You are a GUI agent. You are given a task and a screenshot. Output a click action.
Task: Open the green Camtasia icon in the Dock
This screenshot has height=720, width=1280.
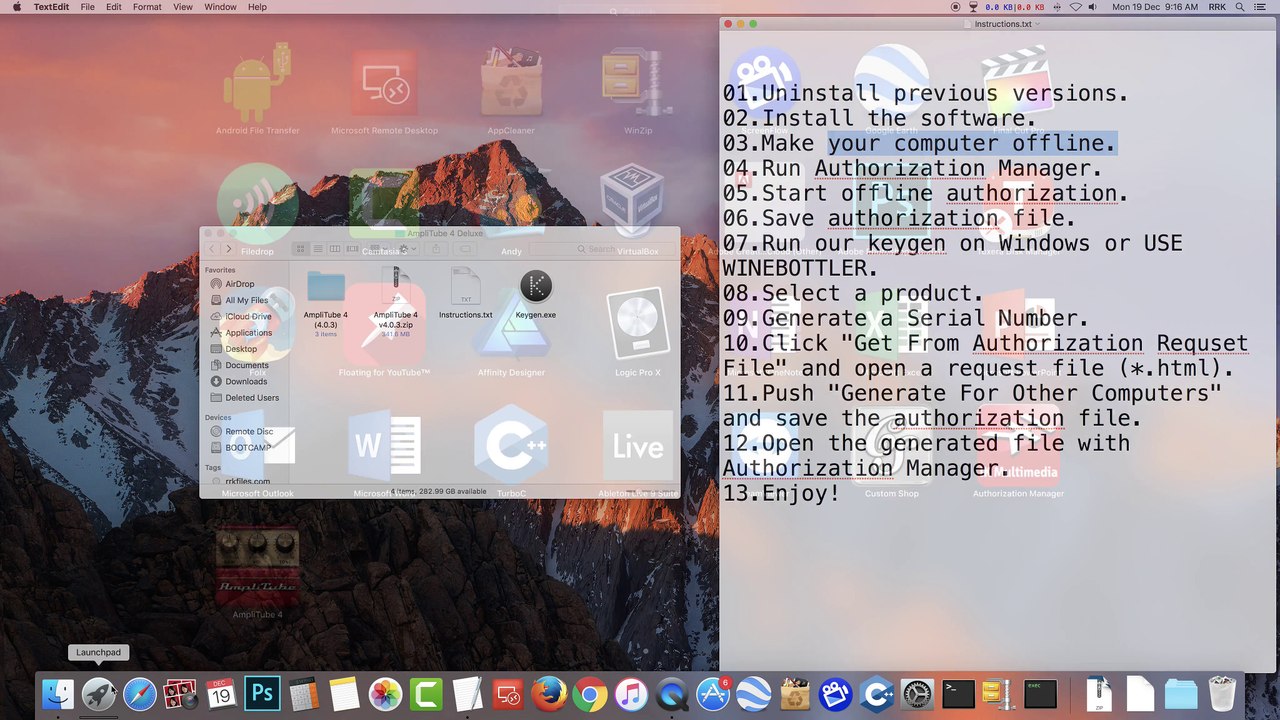pyautogui.click(x=426, y=694)
